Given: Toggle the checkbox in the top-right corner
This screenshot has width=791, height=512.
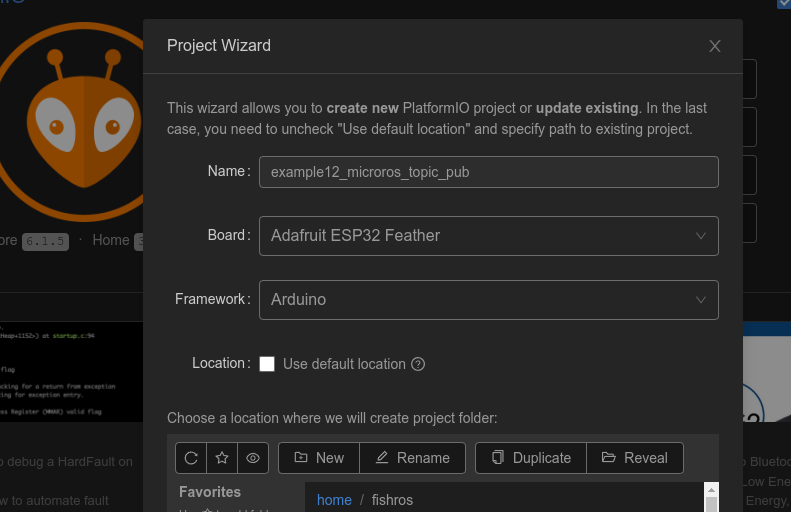Looking at the screenshot, I should click(784, 4).
